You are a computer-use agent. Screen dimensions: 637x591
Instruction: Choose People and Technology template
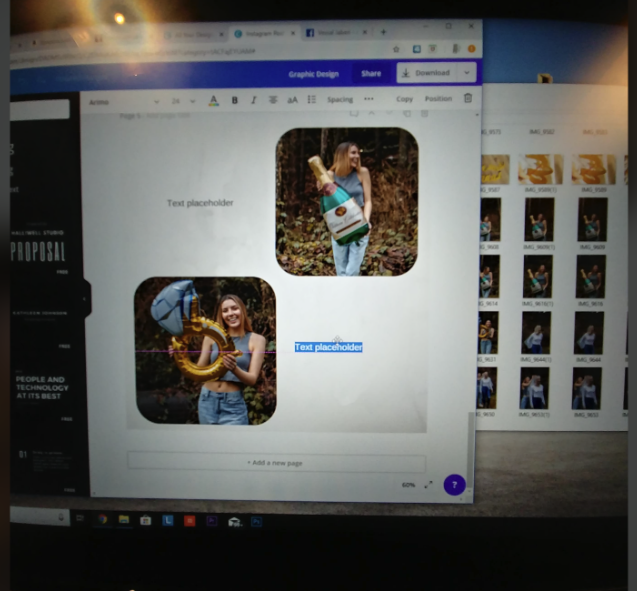42,388
